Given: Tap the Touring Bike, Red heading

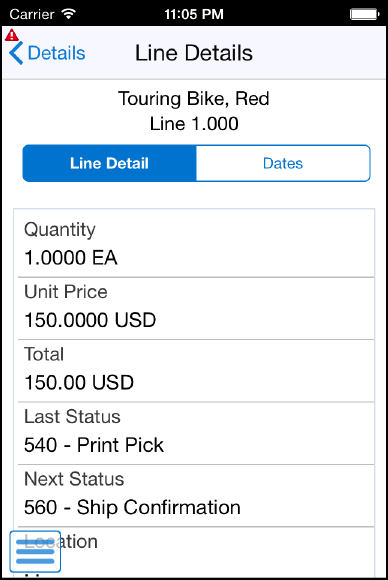Looking at the screenshot, I should 194,99.
